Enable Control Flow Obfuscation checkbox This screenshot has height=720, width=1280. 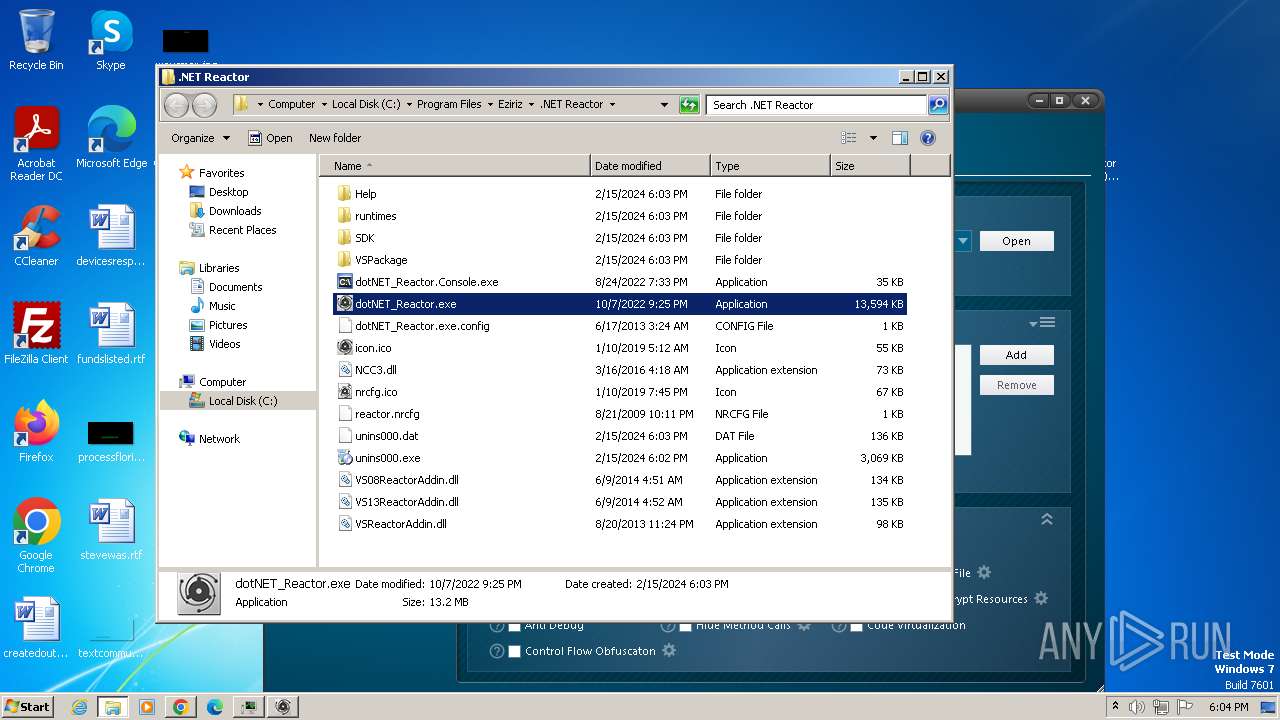coord(515,651)
